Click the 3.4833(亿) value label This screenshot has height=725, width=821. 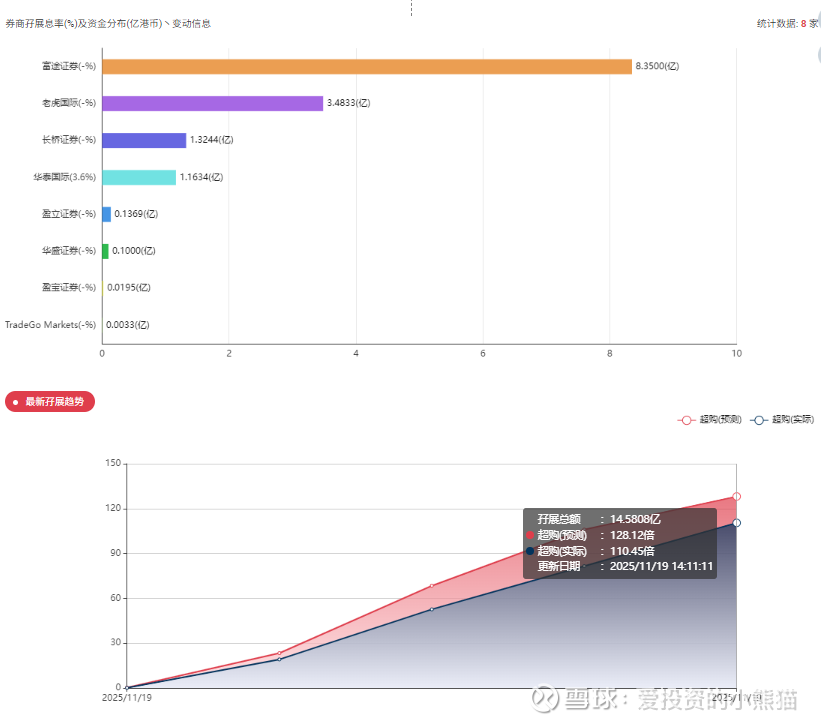click(348, 103)
